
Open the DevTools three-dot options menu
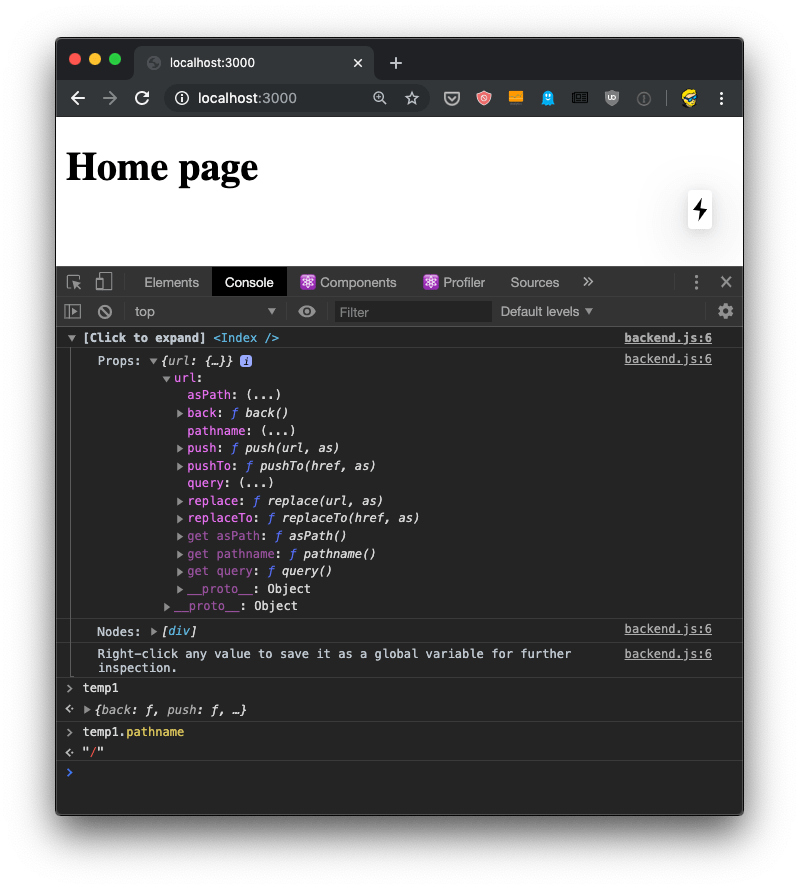(697, 282)
